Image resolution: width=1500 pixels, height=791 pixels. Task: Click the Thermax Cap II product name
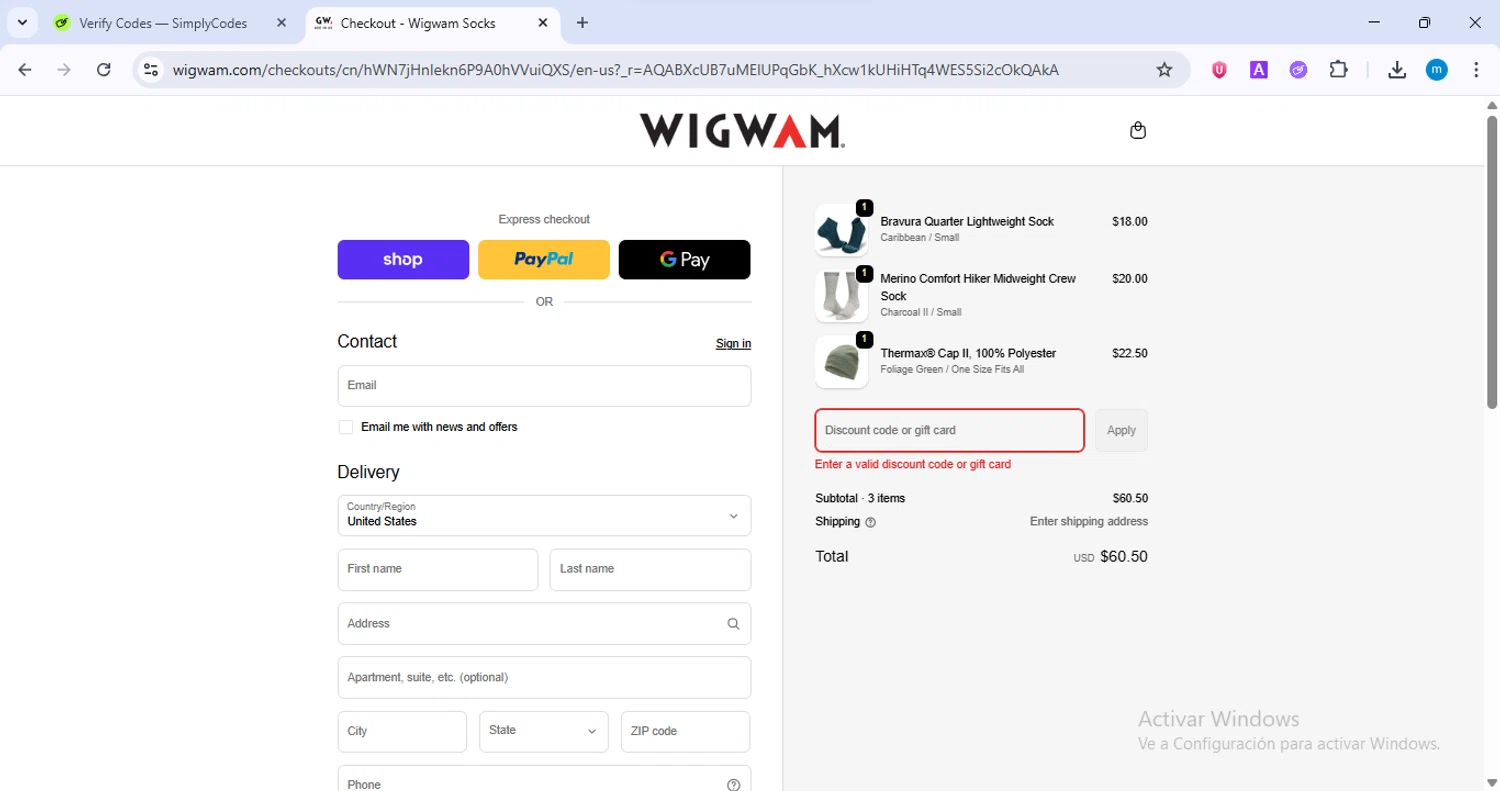pyautogui.click(x=968, y=354)
